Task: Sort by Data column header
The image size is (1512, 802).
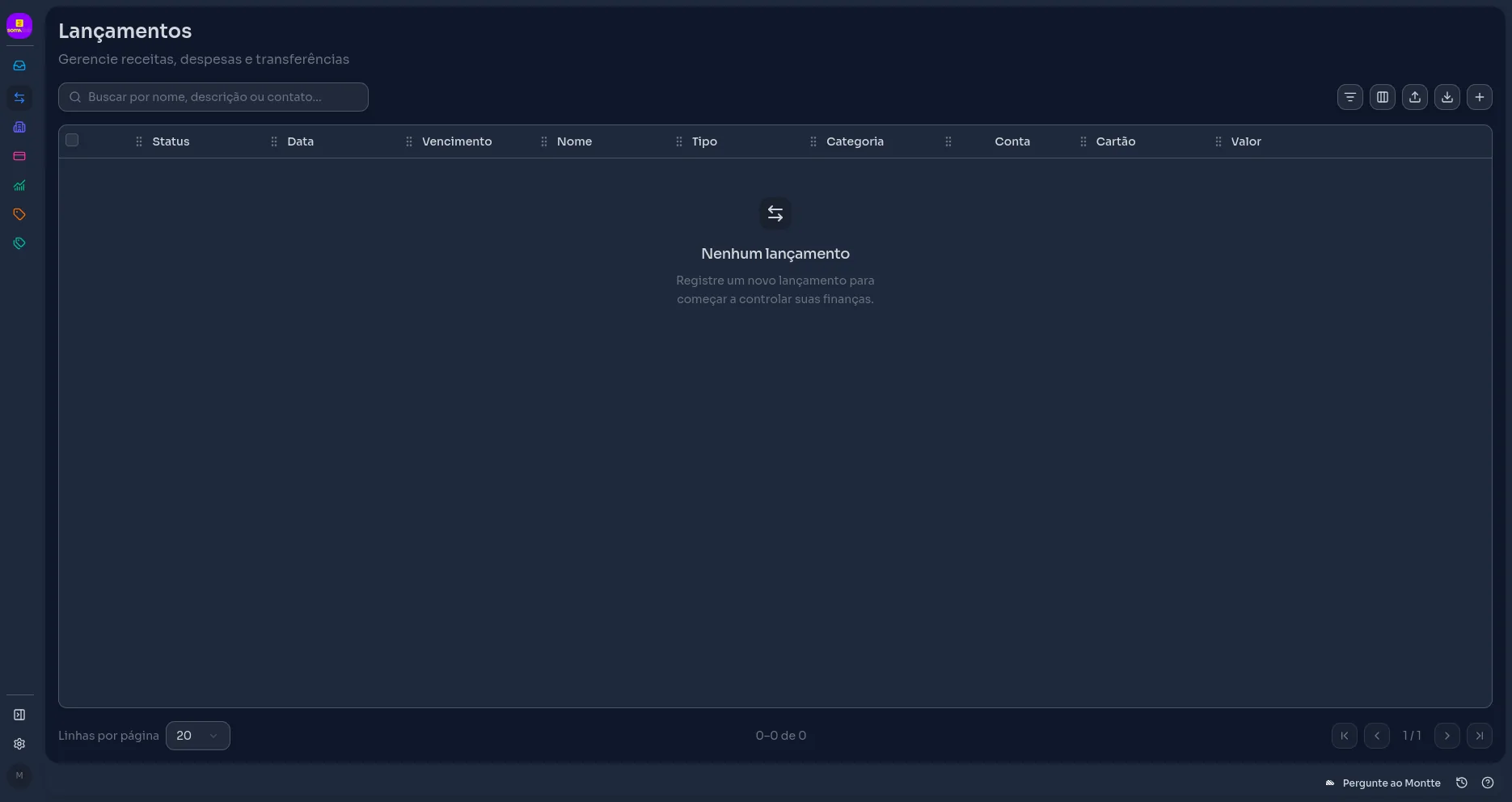Action: click(301, 141)
